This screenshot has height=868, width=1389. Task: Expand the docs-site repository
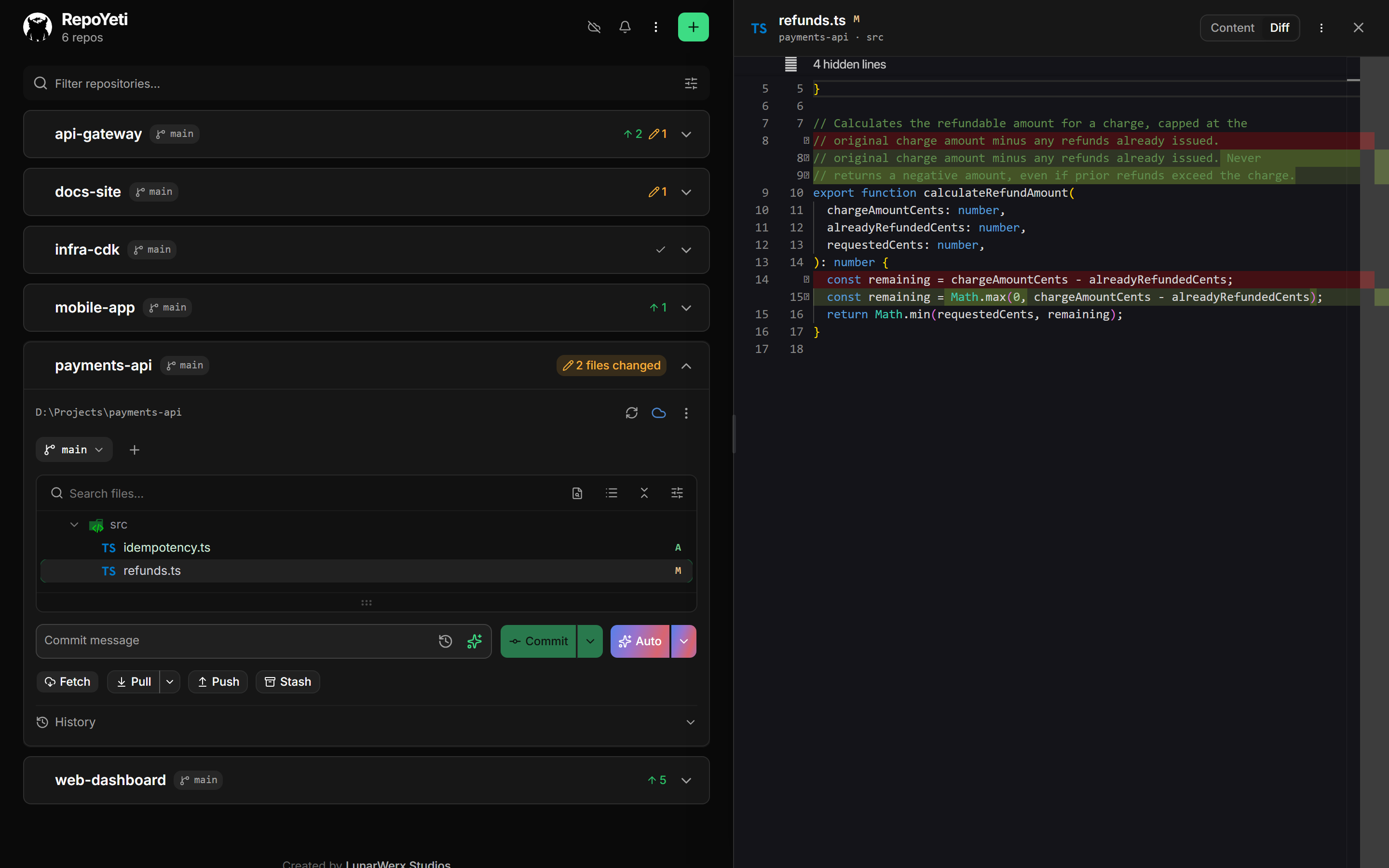tap(686, 192)
